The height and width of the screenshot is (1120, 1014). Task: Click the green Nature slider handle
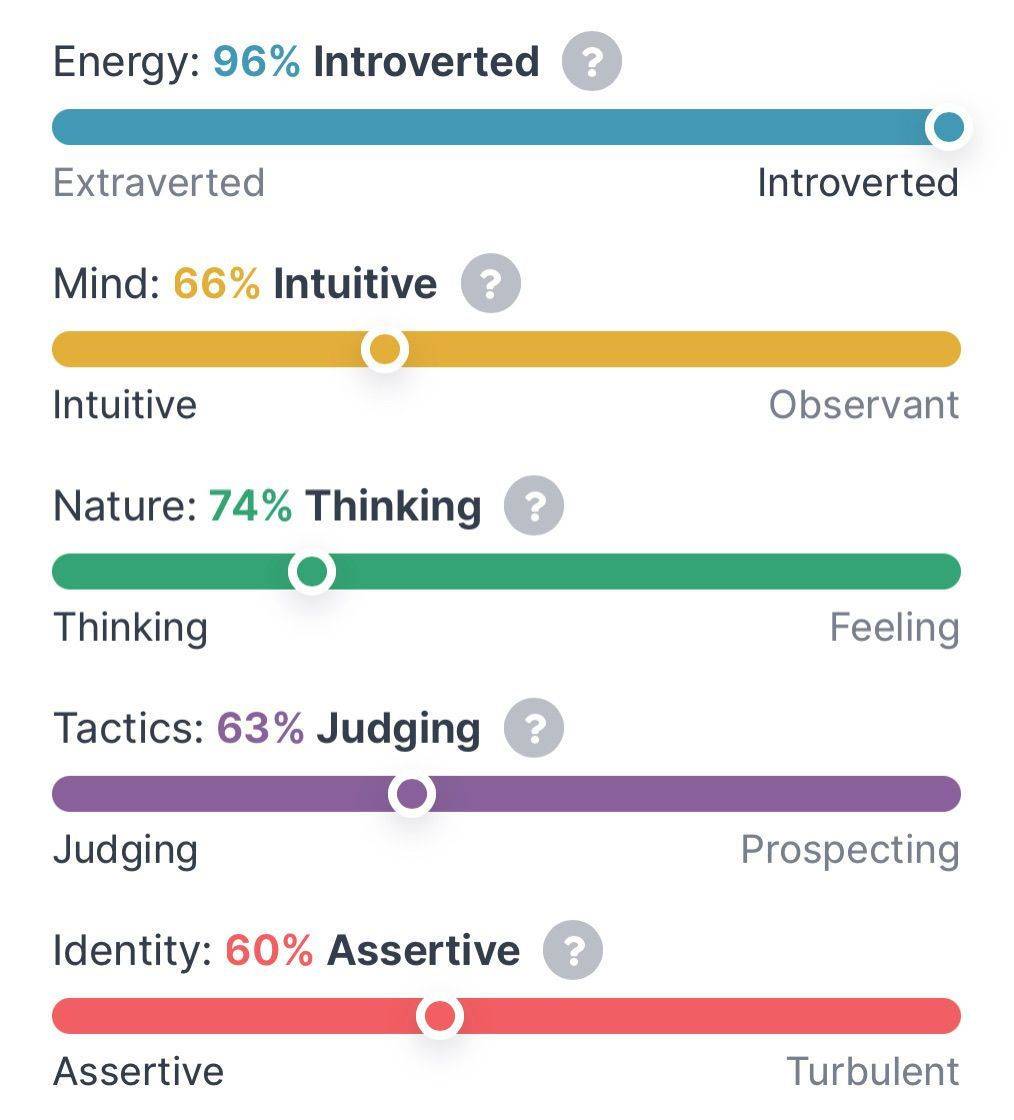click(312, 571)
